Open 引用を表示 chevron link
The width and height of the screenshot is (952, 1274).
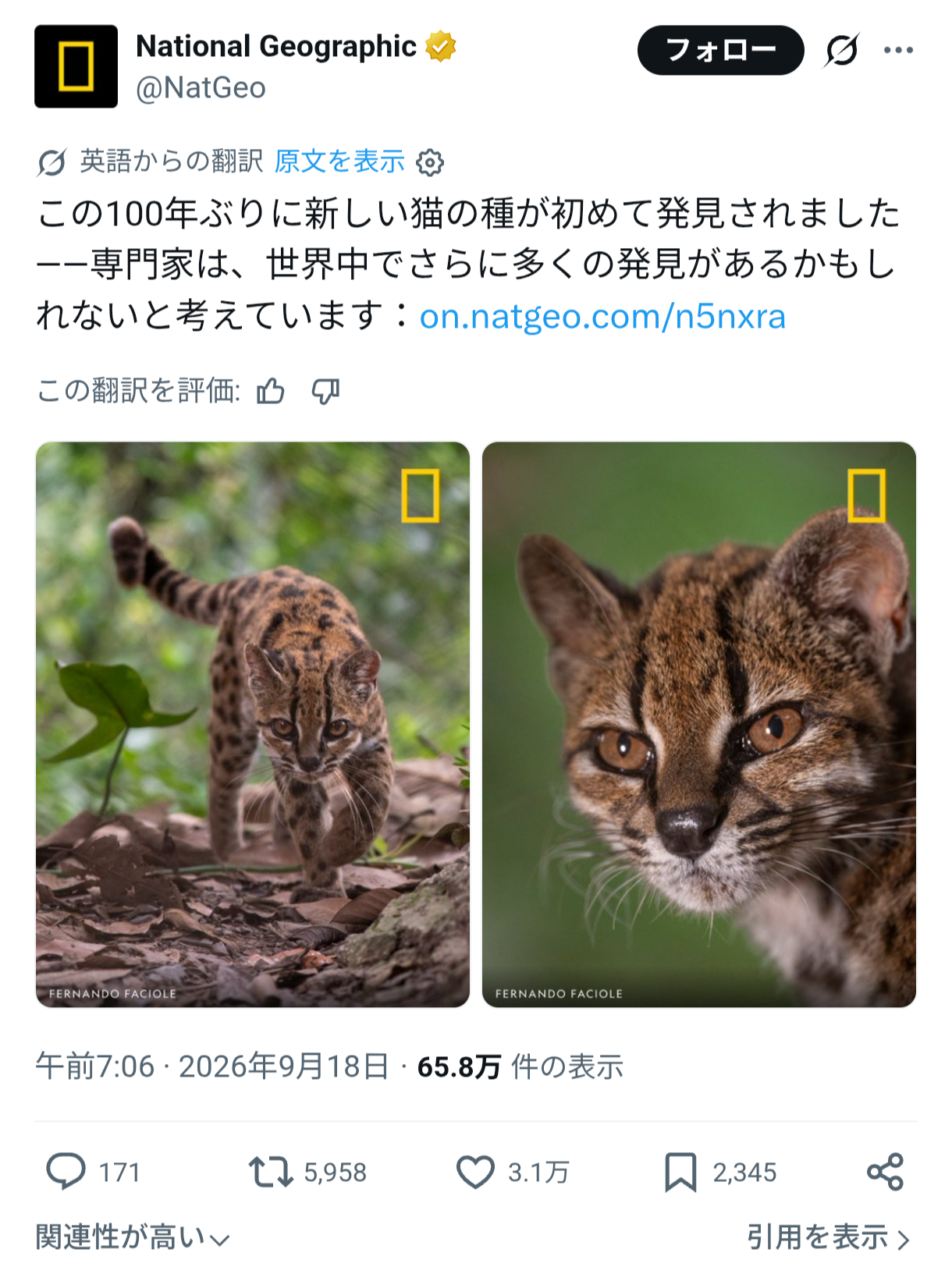point(829,1237)
